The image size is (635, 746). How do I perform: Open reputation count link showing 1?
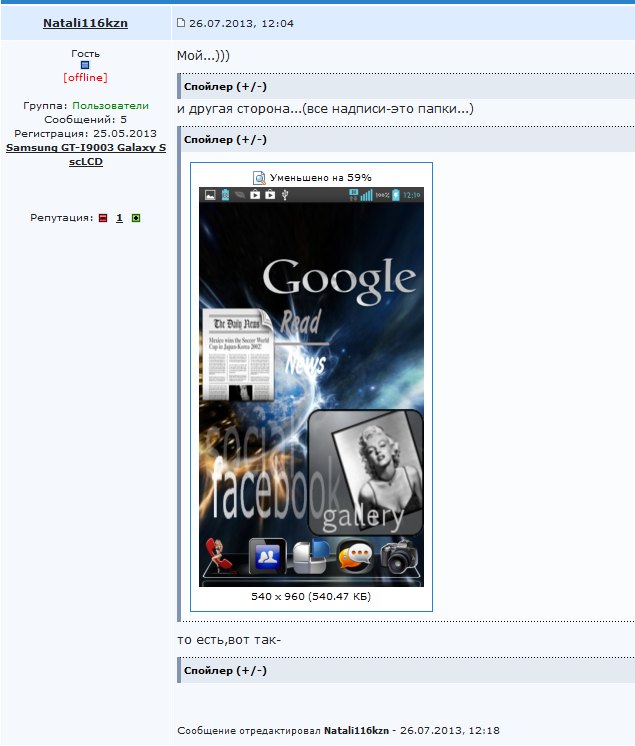119,217
